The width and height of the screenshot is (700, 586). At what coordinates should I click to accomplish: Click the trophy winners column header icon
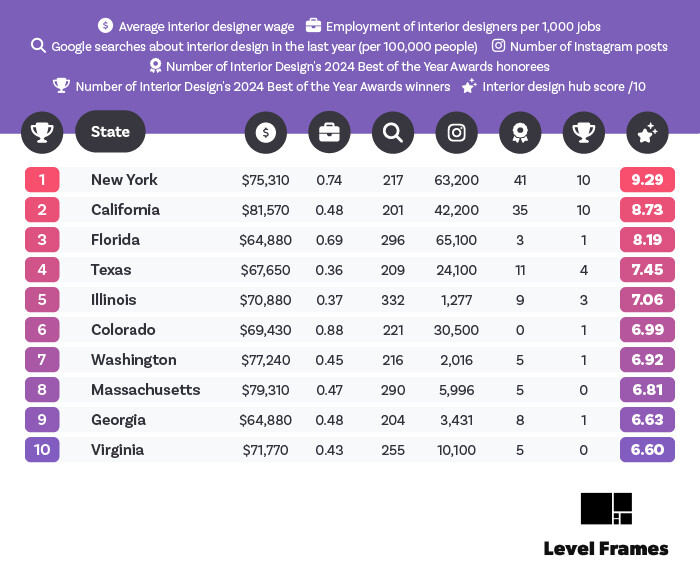[584, 132]
